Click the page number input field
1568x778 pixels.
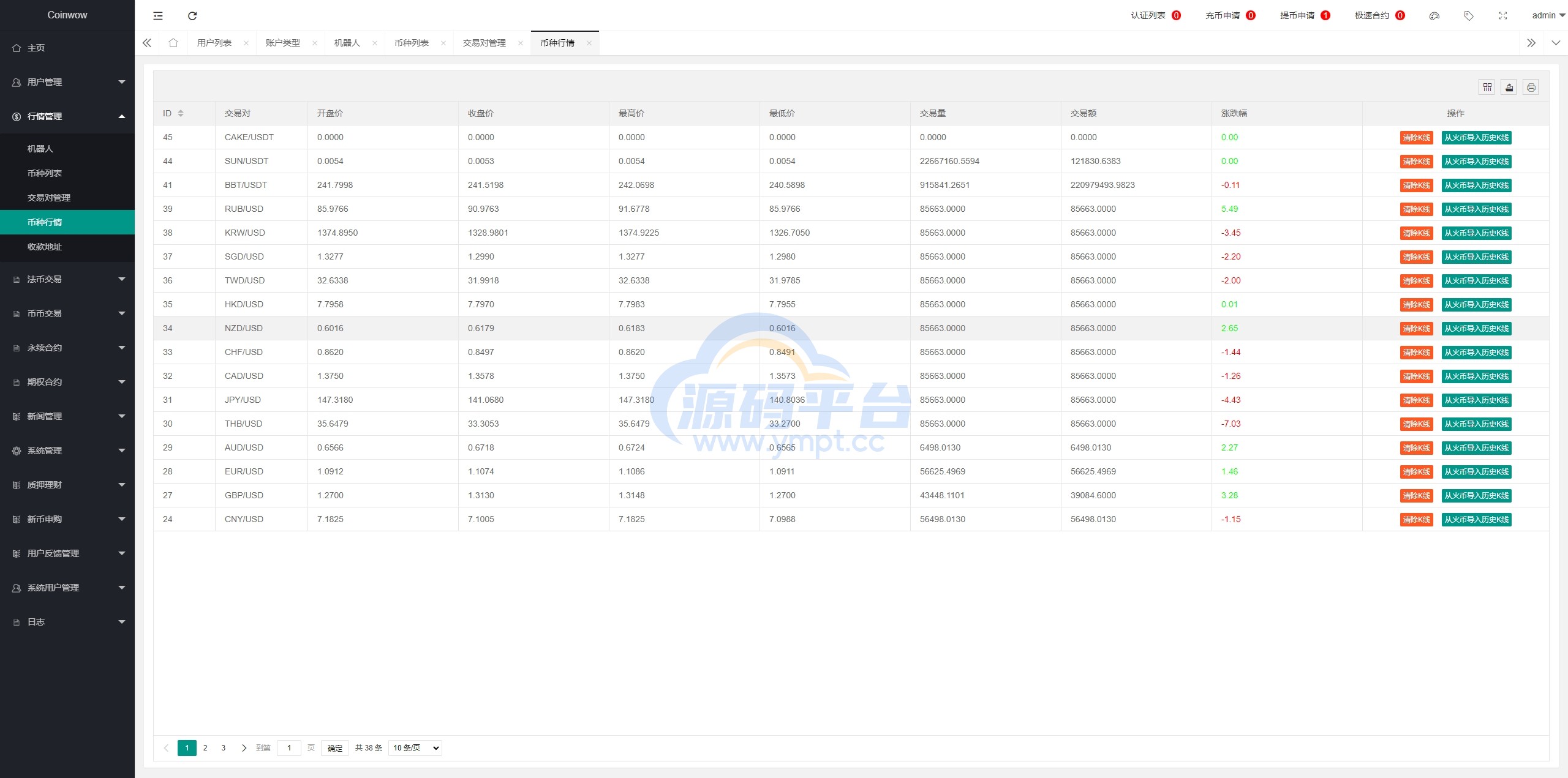(289, 747)
